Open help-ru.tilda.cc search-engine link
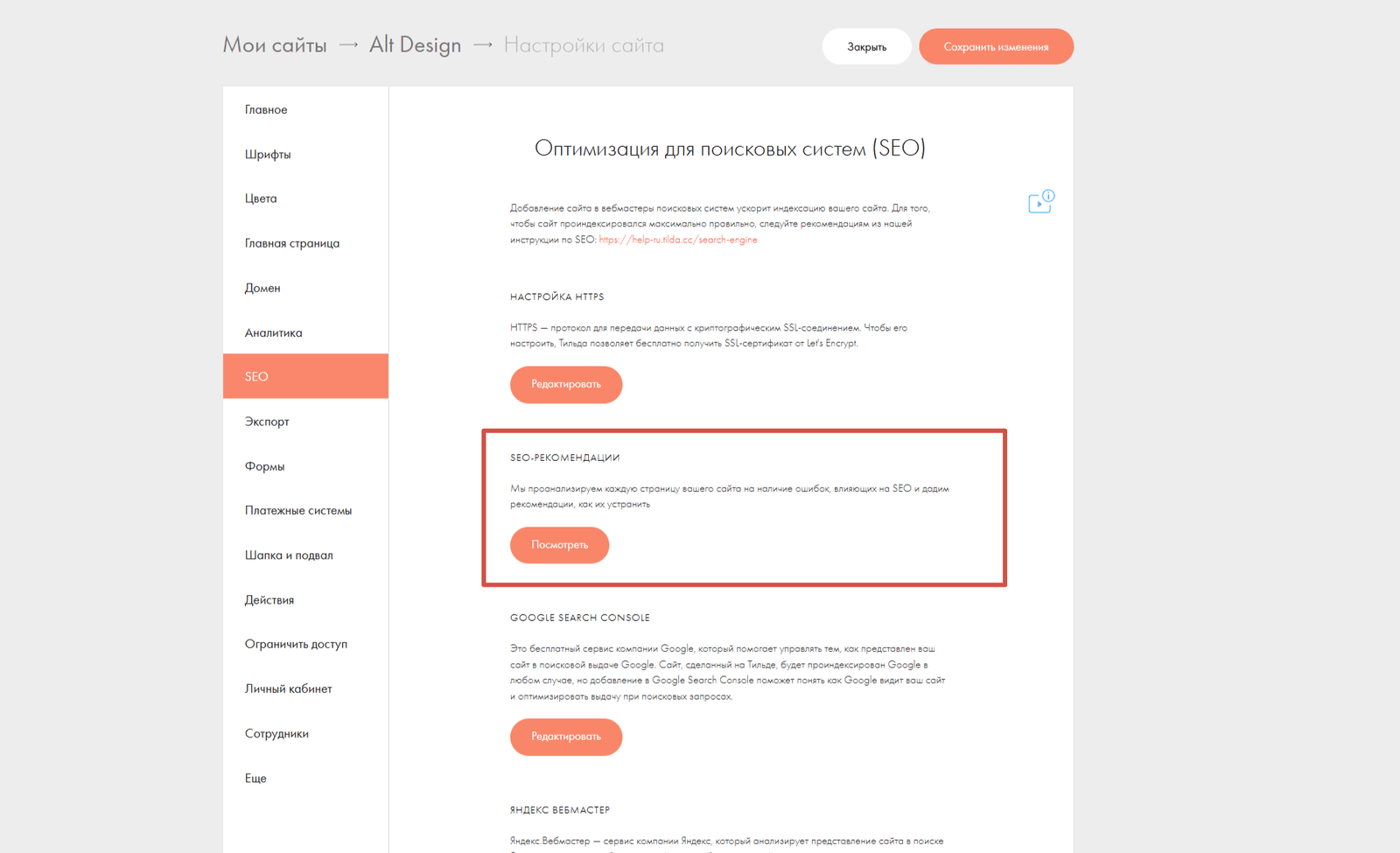1400x853 pixels. click(x=678, y=240)
